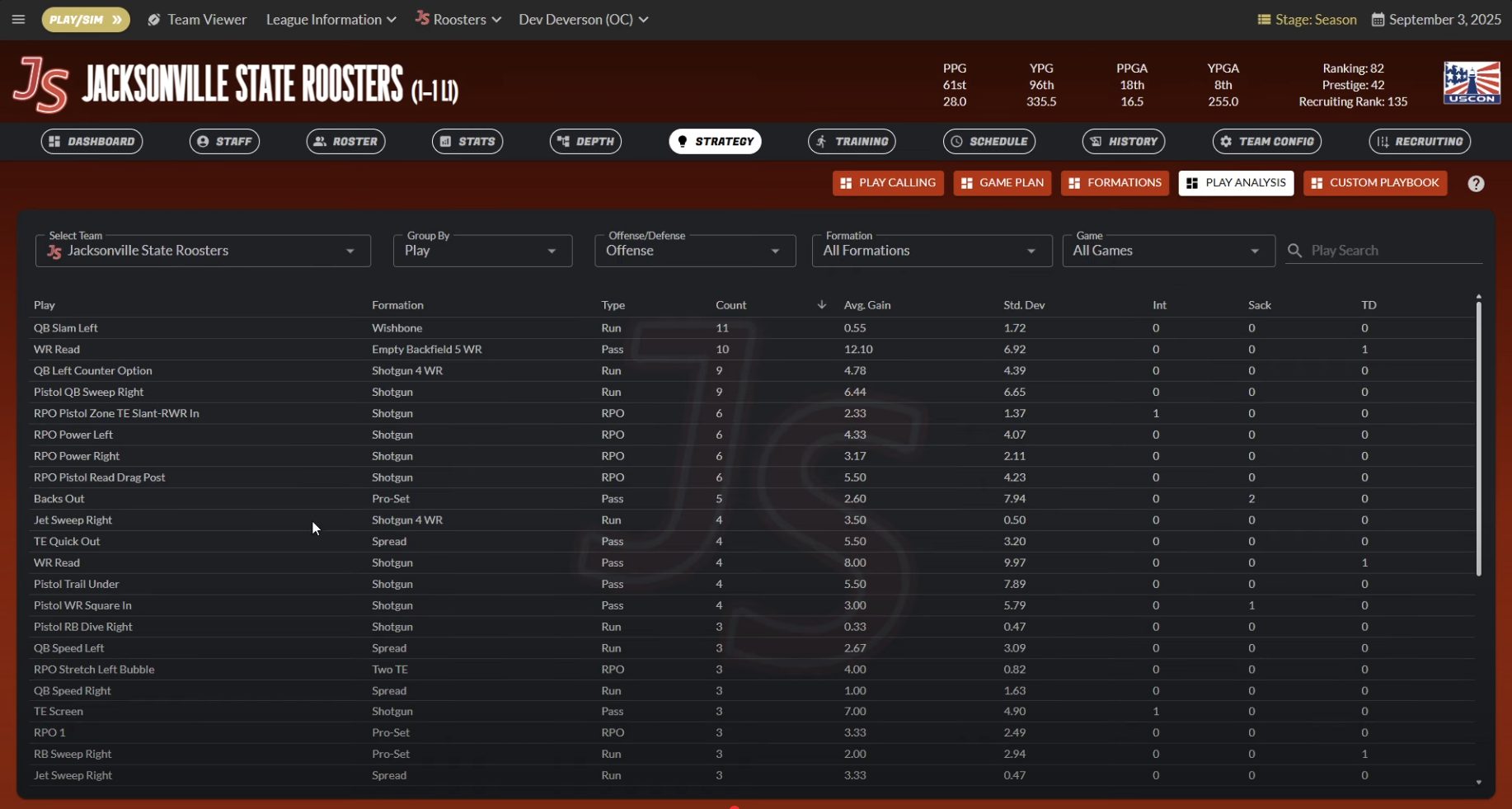This screenshot has height=809, width=1512.
Task: Go to the Dashboard tab
Action: [92, 141]
